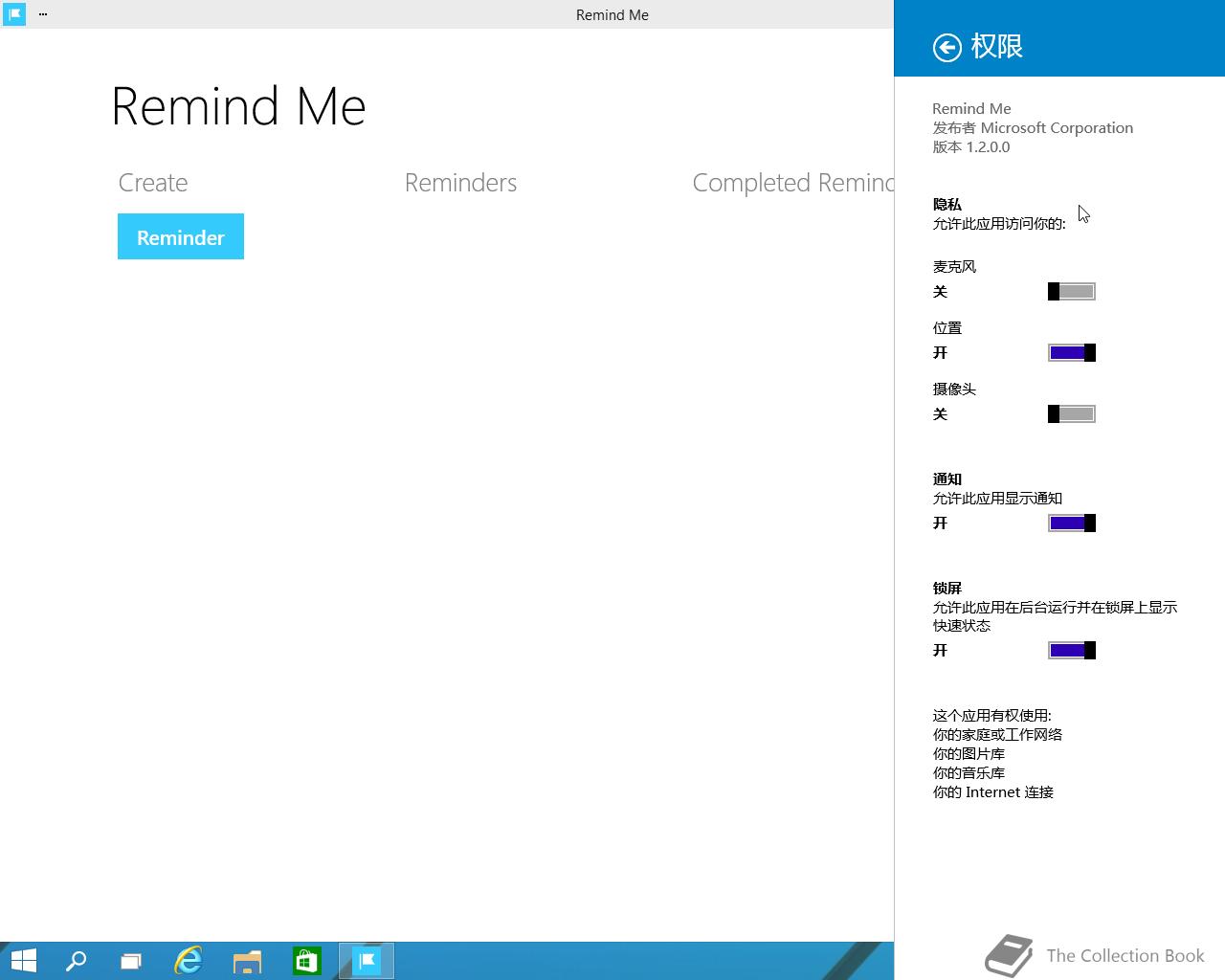The height and width of the screenshot is (980, 1225).
Task: Click the 版本 1.2.0.0 version text
Action: (971, 147)
